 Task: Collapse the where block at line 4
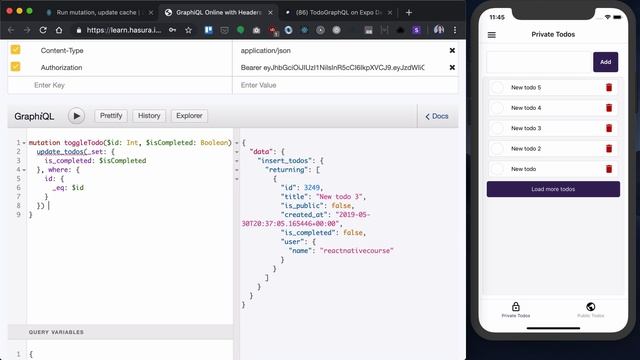[24, 170]
